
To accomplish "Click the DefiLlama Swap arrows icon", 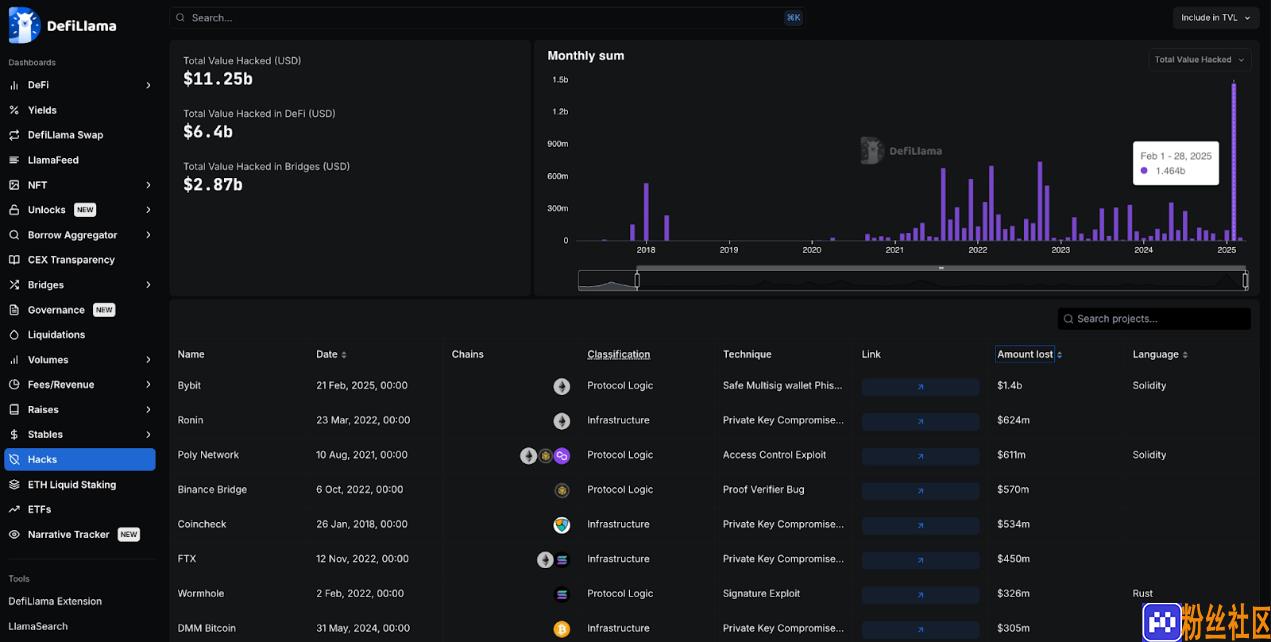I will coord(14,135).
